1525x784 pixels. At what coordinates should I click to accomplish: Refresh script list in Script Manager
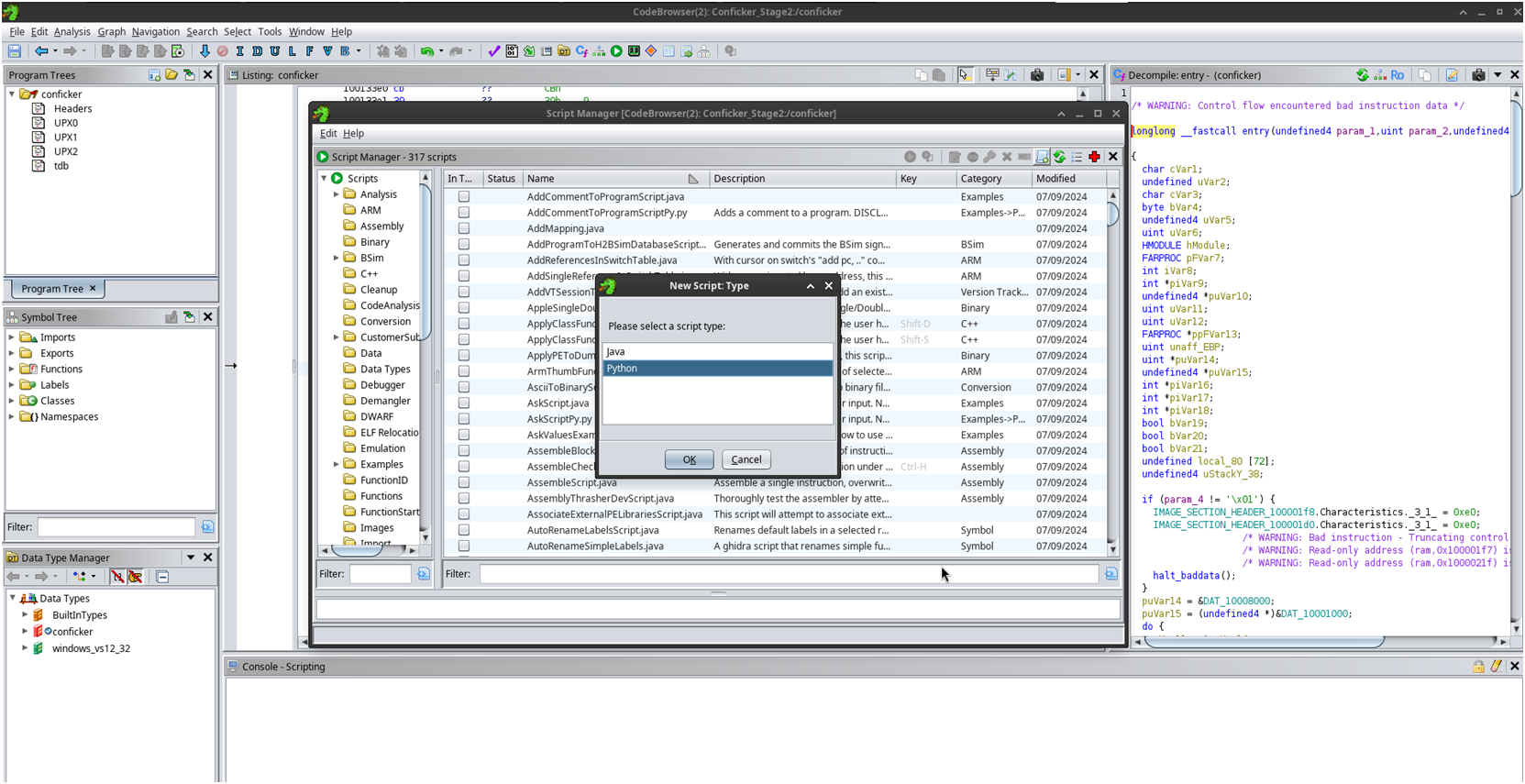pos(1059,157)
